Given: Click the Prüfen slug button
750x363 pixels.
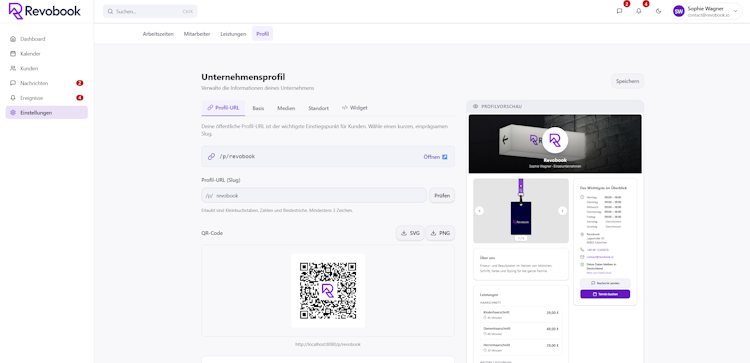Looking at the screenshot, I should point(441,195).
